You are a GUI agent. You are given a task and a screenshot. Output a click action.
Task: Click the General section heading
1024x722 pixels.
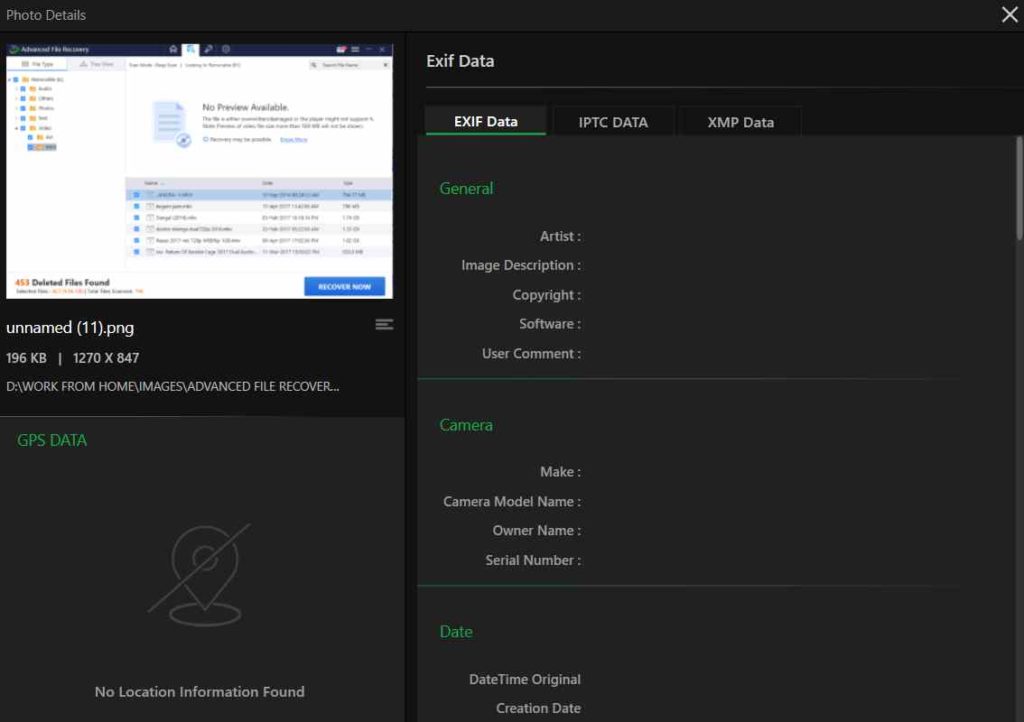[466, 189]
